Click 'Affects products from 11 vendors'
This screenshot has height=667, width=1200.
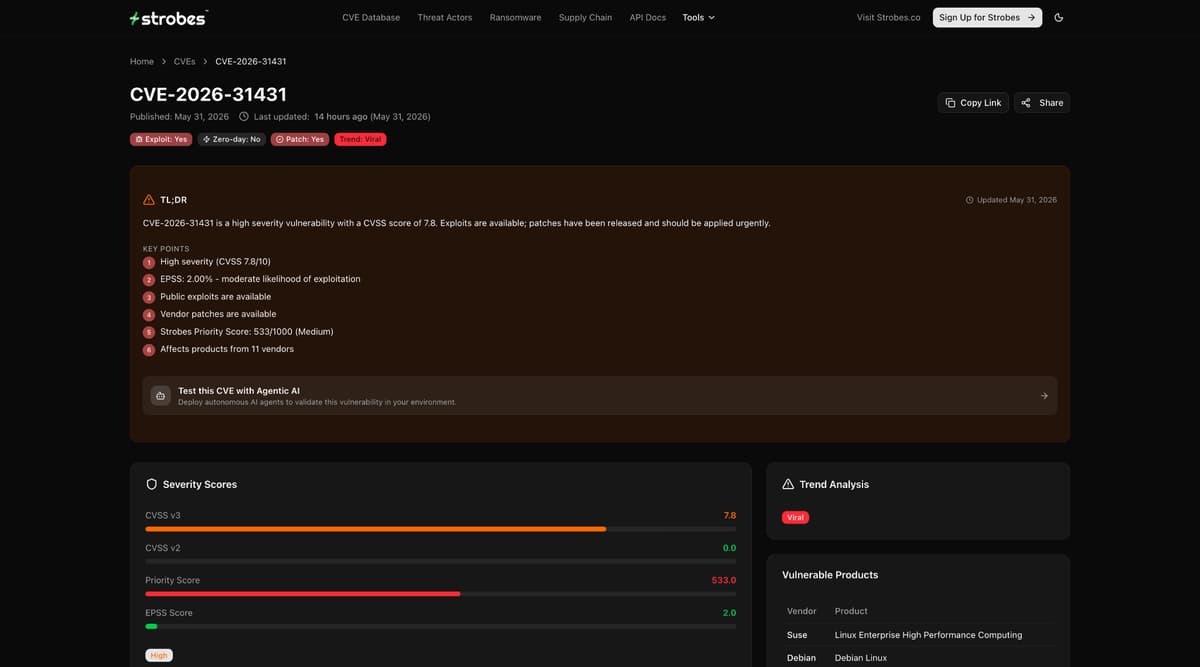[227, 349]
